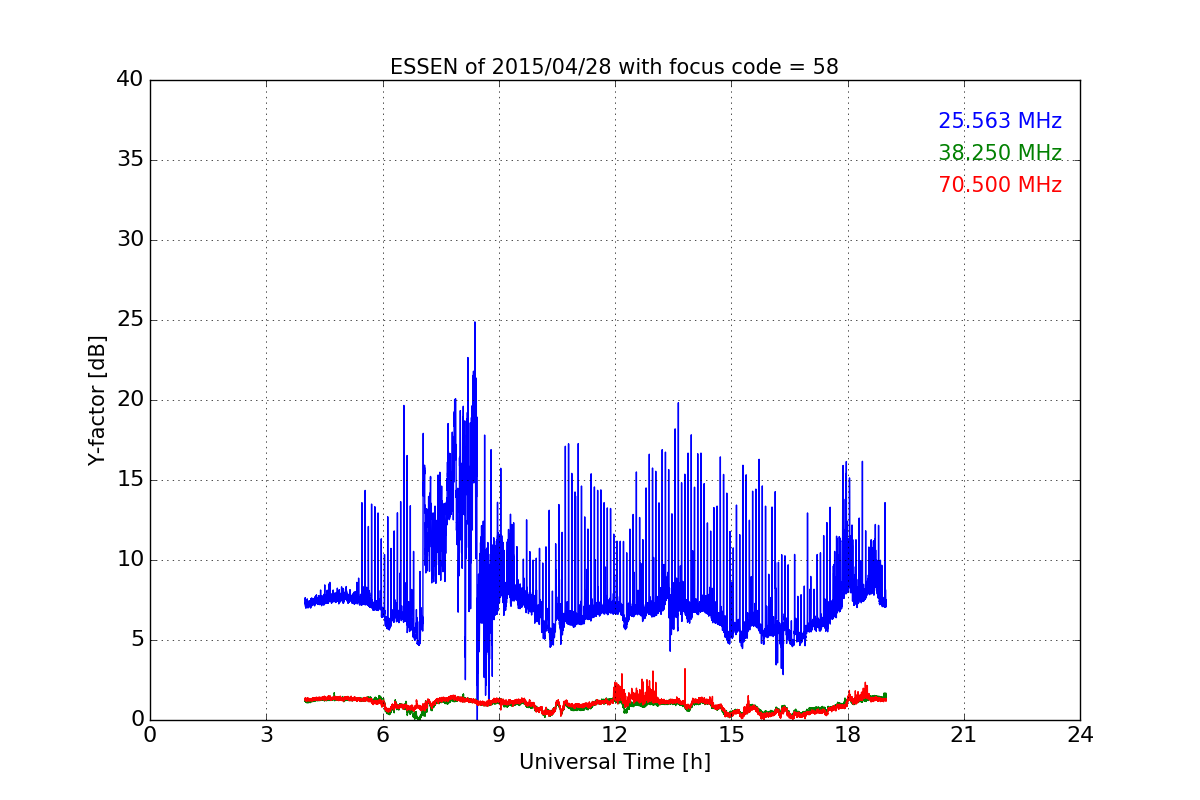This screenshot has height=800, width=1200.
Task: Click the x-axis tick label 18
Action: point(848,735)
